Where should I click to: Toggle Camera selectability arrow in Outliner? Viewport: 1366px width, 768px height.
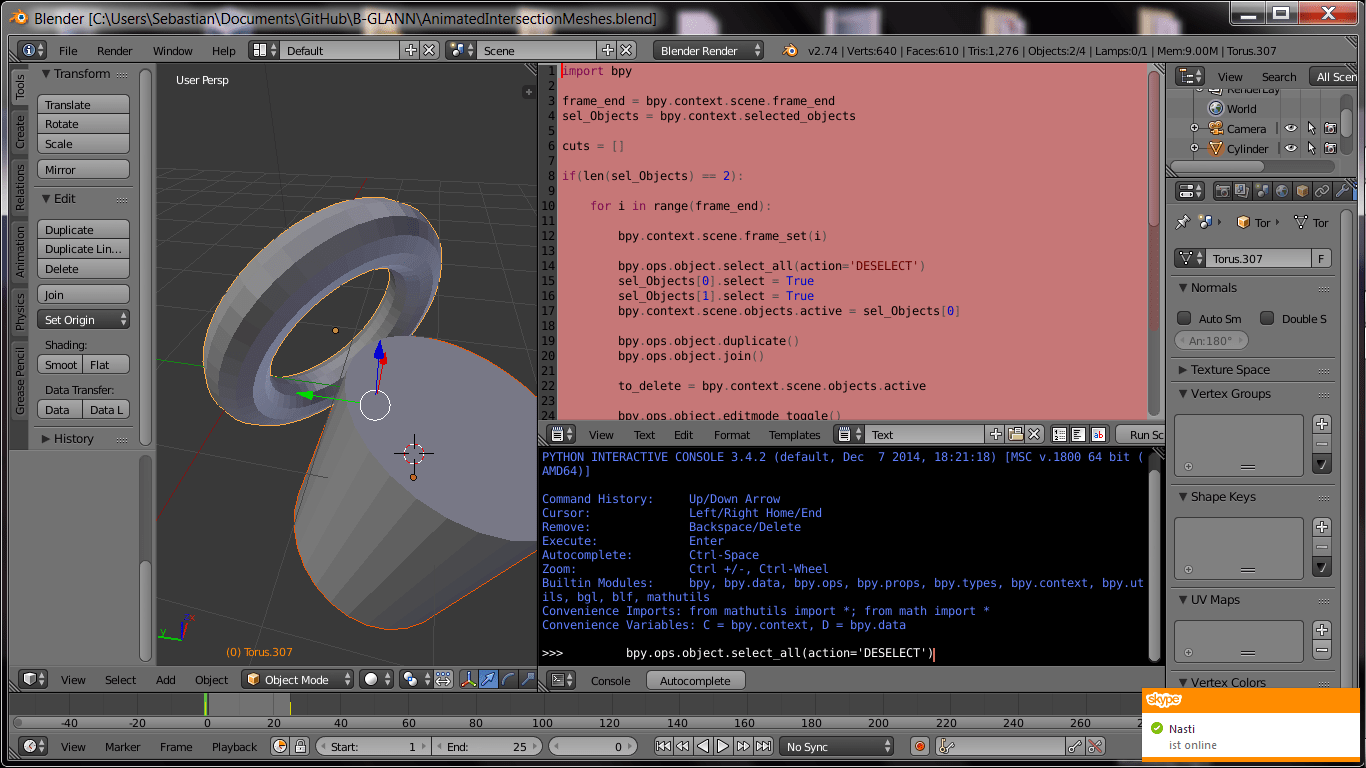[x=1312, y=128]
